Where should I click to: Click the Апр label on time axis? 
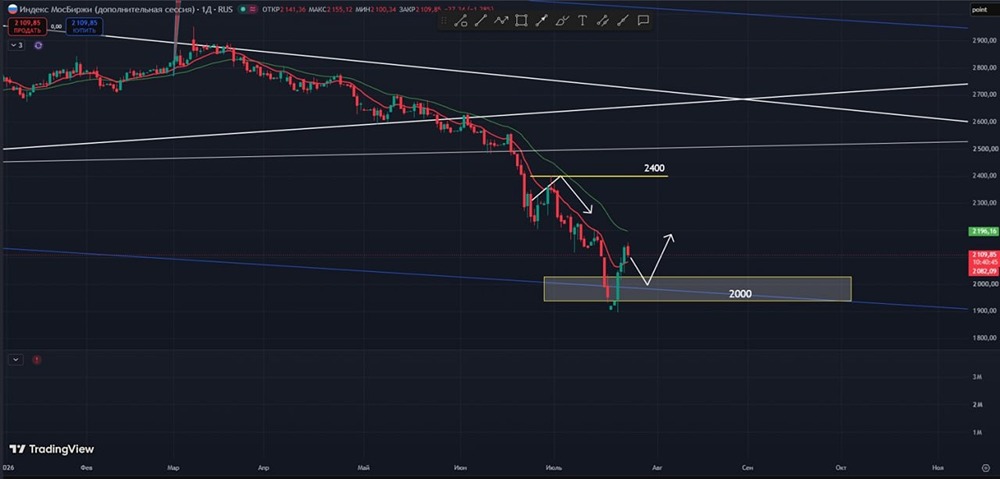263,468
